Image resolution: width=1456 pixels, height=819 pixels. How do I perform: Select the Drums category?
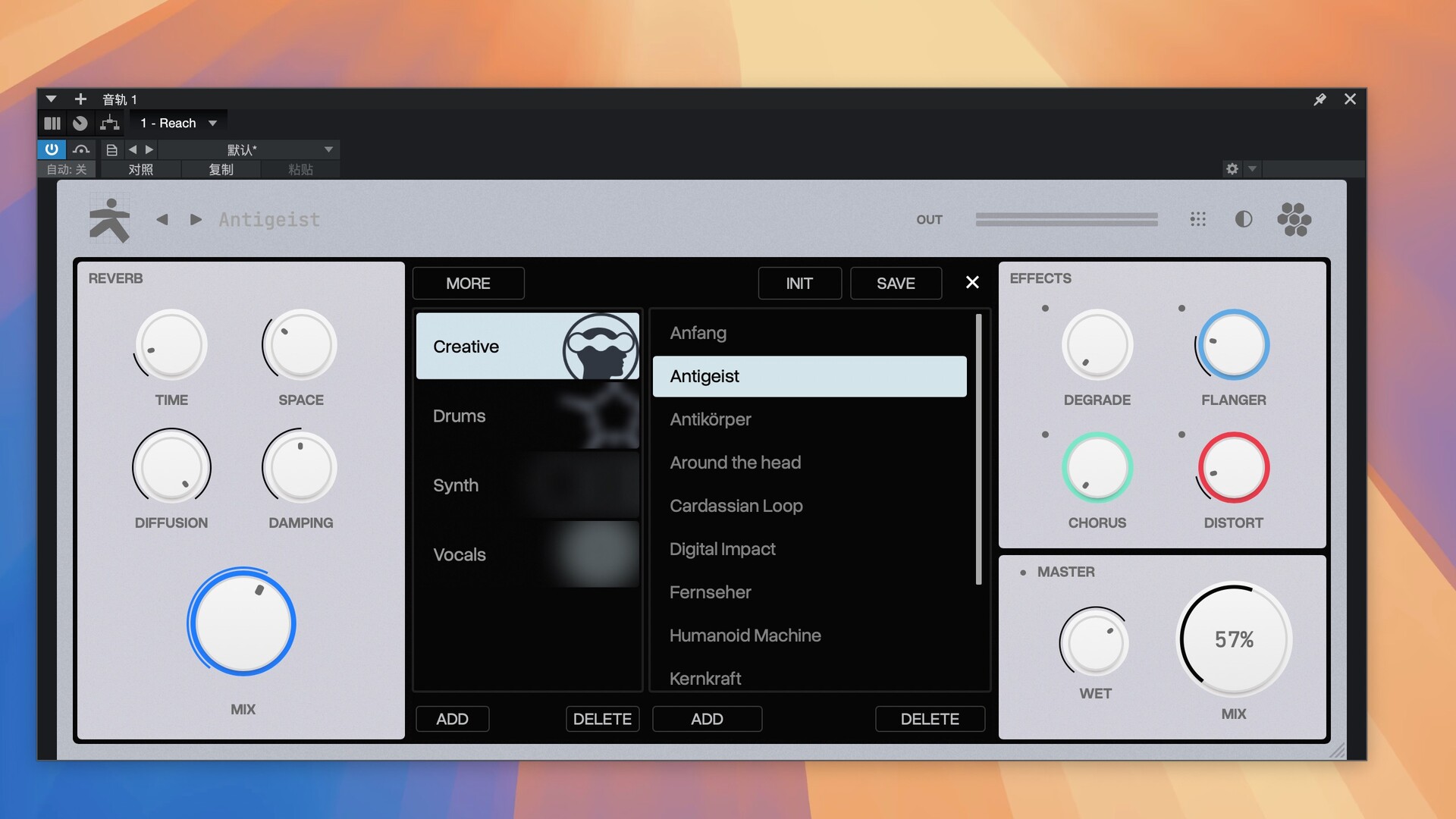point(528,416)
